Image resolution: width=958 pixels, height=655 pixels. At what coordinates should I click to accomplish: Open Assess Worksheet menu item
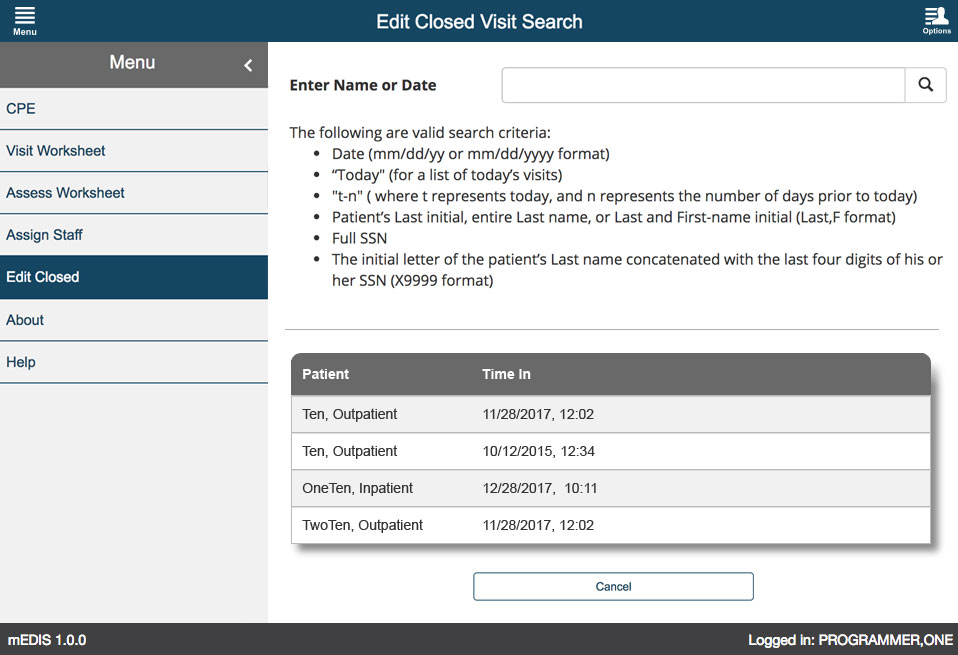pyautogui.click(x=134, y=193)
